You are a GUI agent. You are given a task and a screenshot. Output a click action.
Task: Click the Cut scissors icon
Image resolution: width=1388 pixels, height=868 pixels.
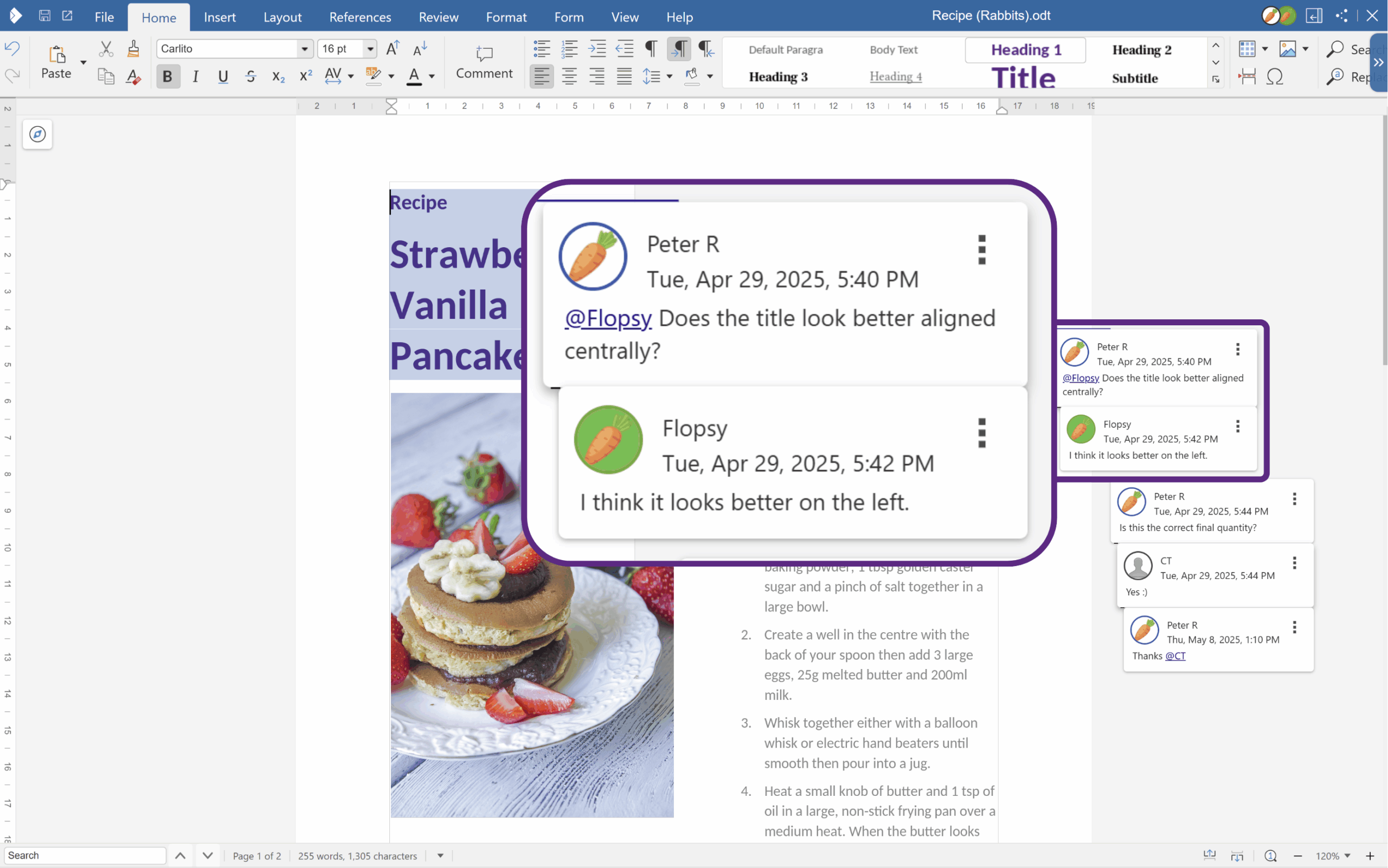(106, 49)
